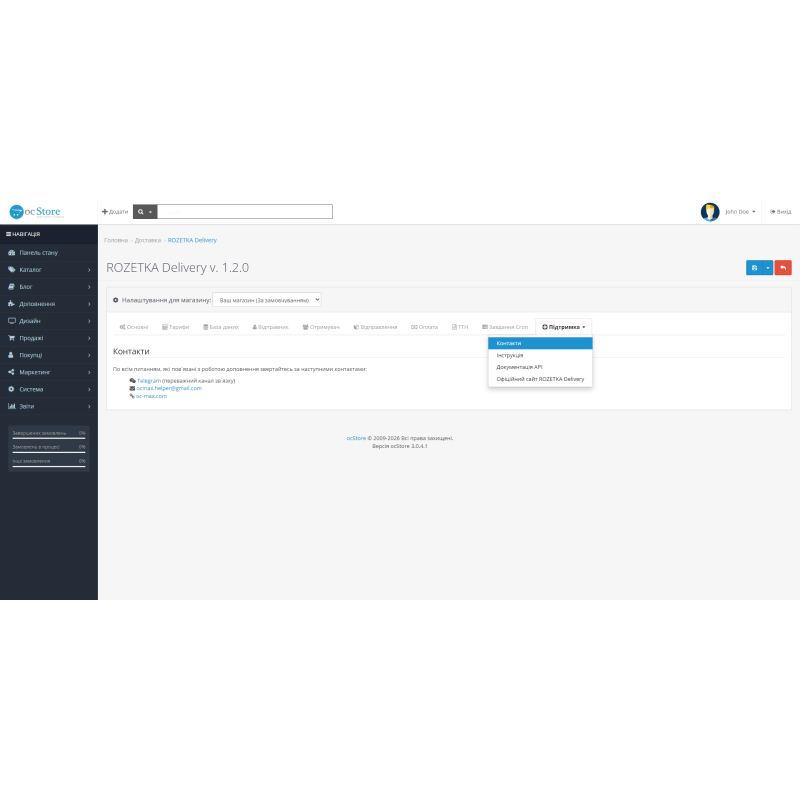The width and height of the screenshot is (800, 800).
Task: Click the Панель стану dashboard sidebar item
Action: (49, 253)
